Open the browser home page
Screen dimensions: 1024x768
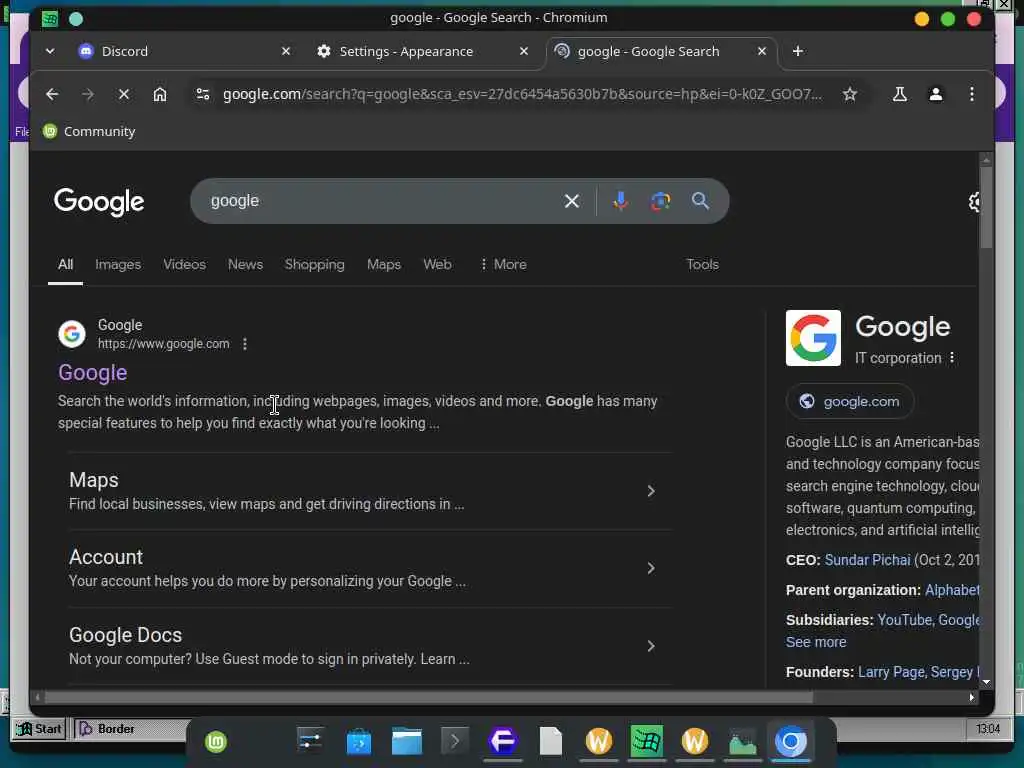coord(159,94)
